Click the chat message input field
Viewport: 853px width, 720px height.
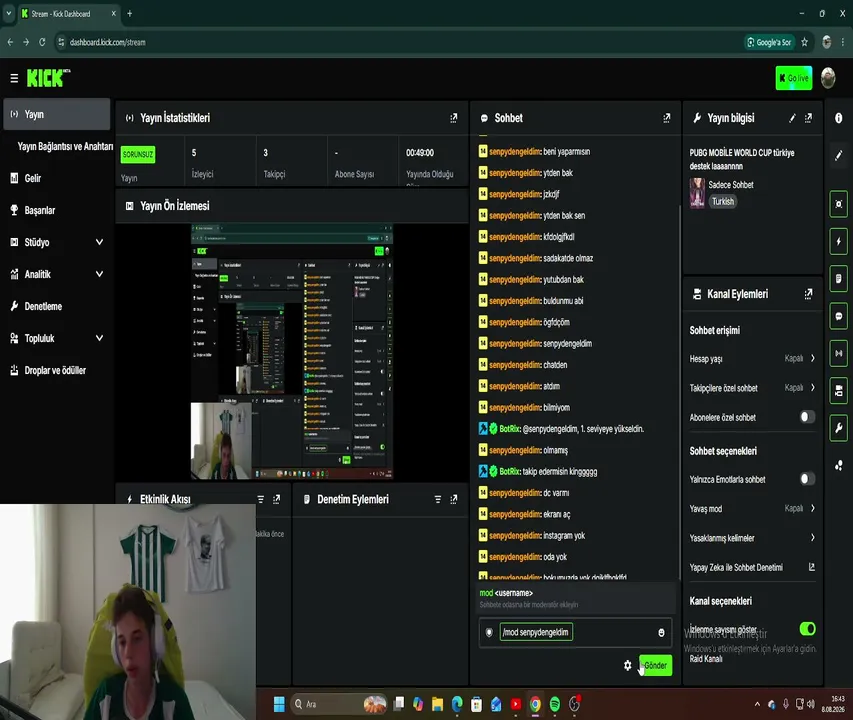575,632
